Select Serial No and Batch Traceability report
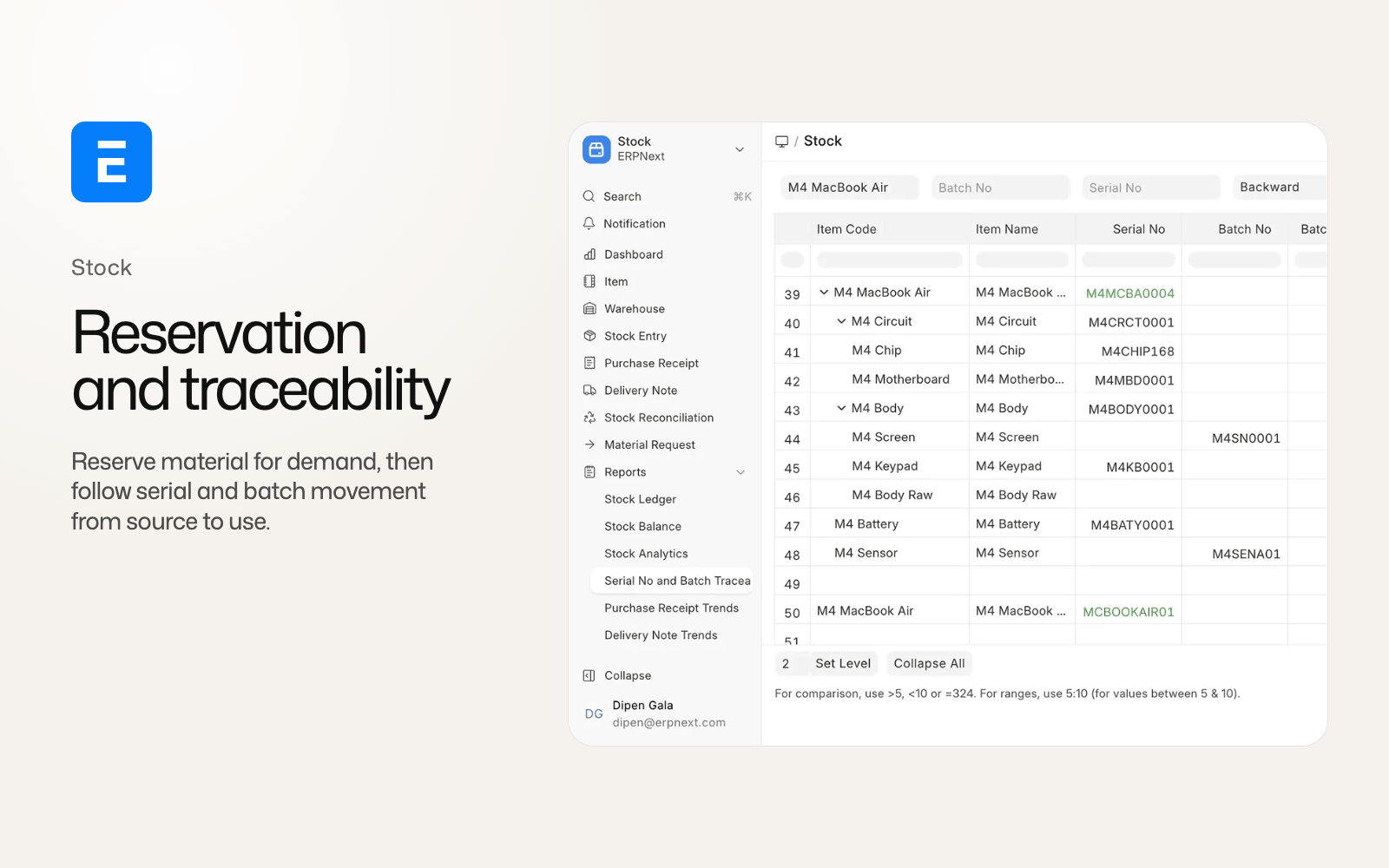The image size is (1389, 868). click(671, 581)
